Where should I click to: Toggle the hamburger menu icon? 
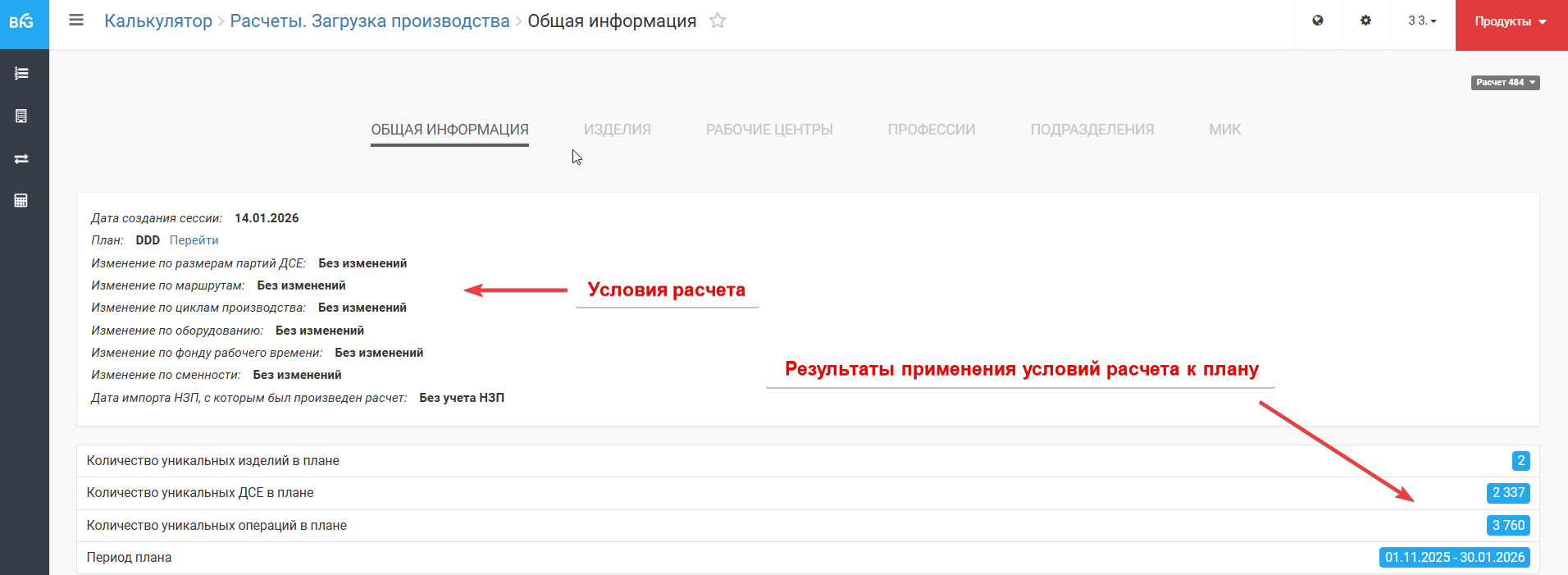pos(76,21)
